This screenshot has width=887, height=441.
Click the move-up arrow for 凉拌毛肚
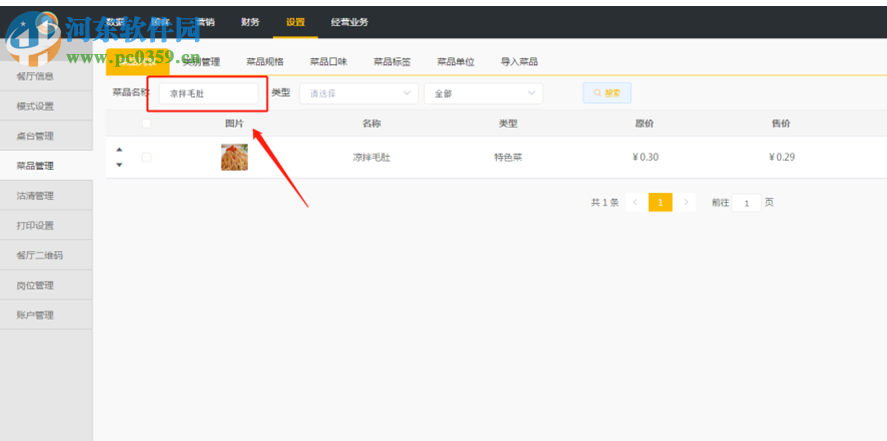[119, 150]
